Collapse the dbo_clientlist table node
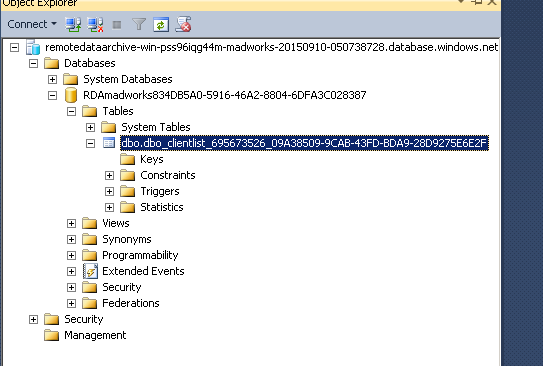 (90, 143)
